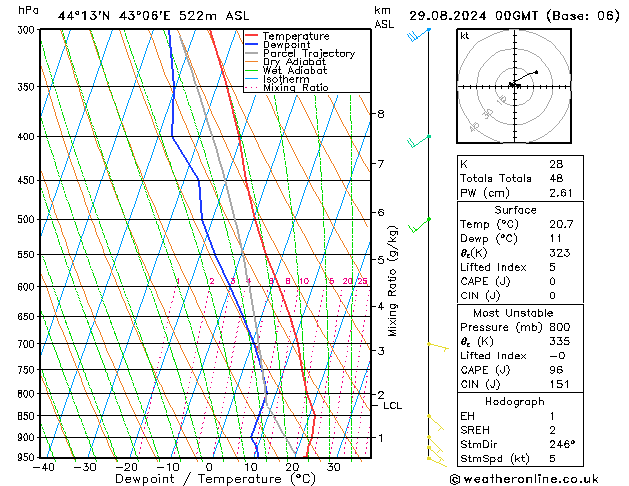Click the K index value 28

556,164
